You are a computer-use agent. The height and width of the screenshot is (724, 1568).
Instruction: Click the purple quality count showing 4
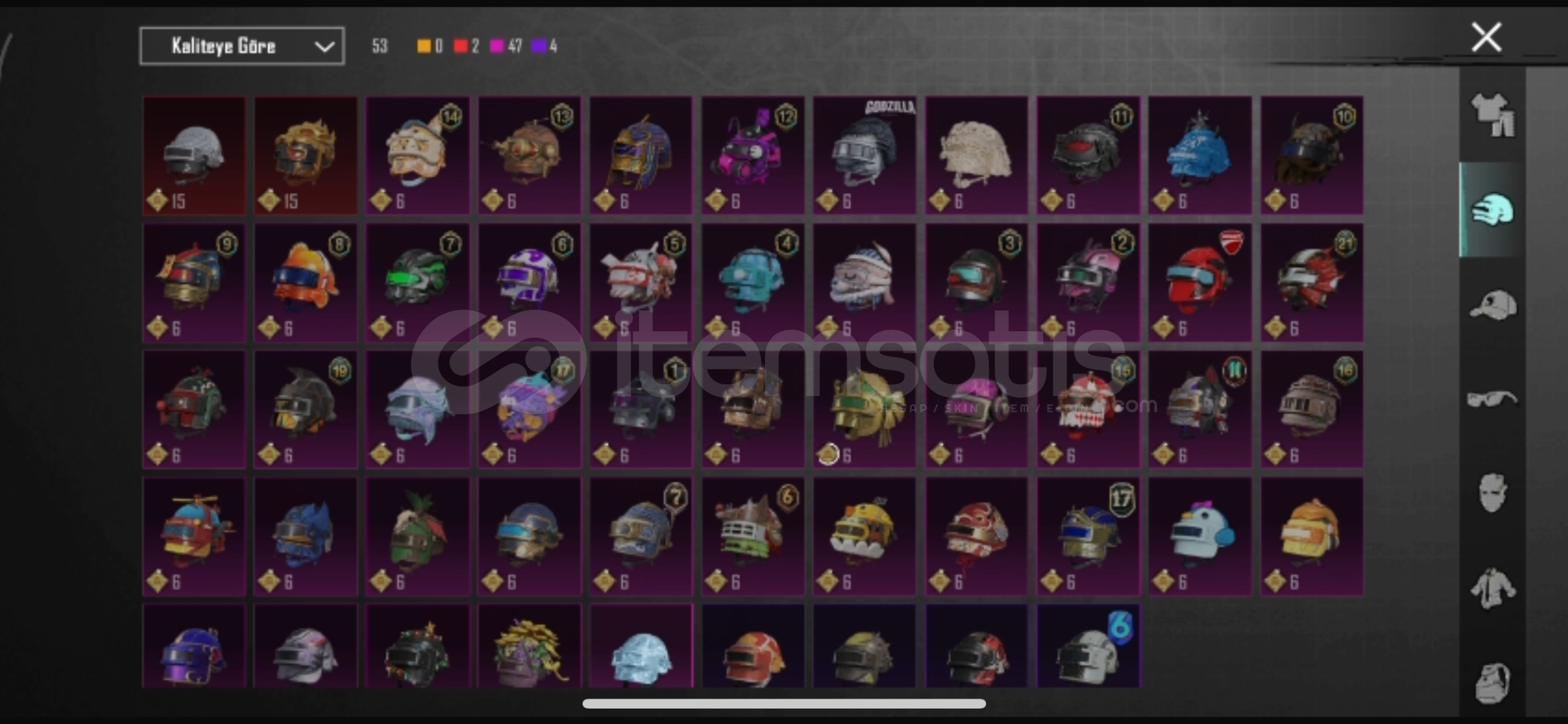(544, 46)
